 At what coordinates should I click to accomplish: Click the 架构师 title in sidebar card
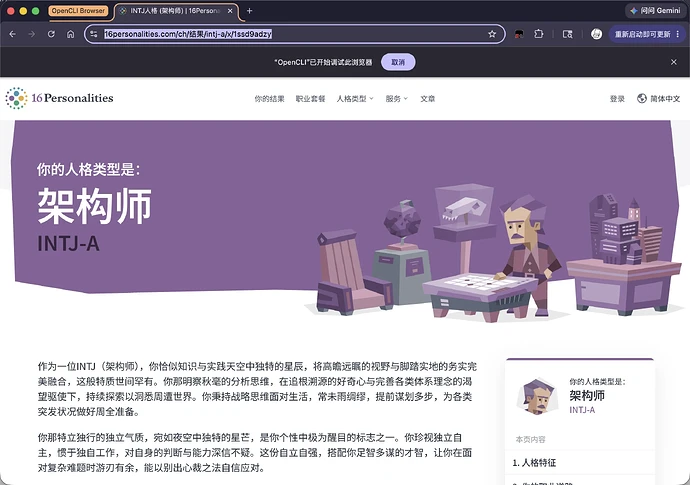[x=587, y=395]
